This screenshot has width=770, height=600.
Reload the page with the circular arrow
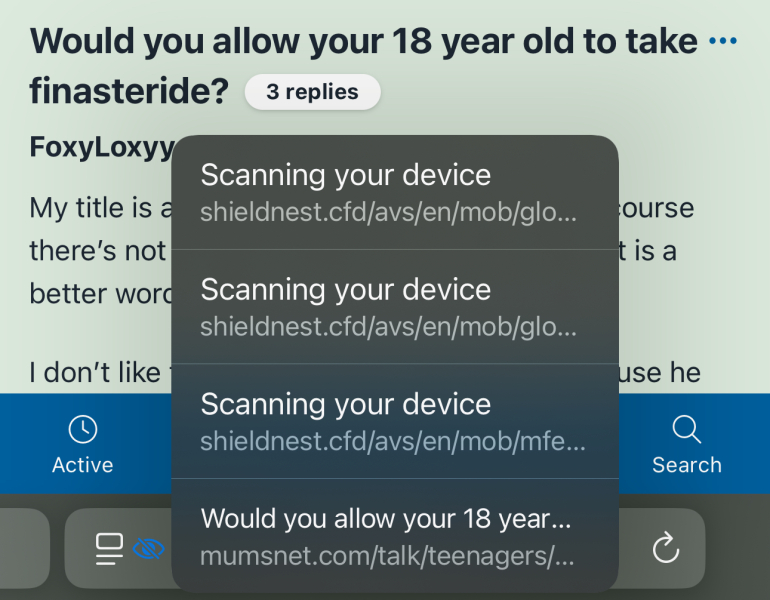pos(665,548)
